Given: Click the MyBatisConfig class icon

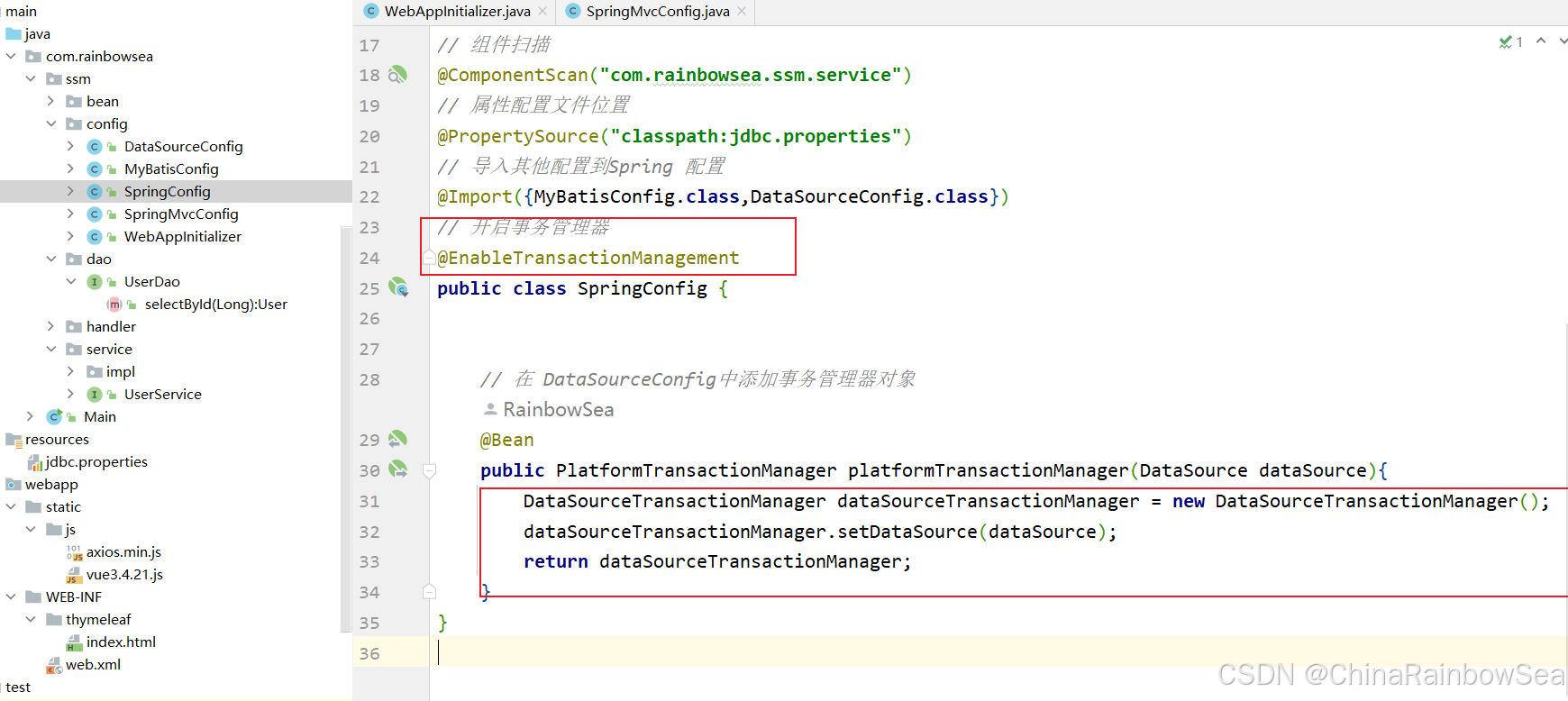Looking at the screenshot, I should click(95, 169).
